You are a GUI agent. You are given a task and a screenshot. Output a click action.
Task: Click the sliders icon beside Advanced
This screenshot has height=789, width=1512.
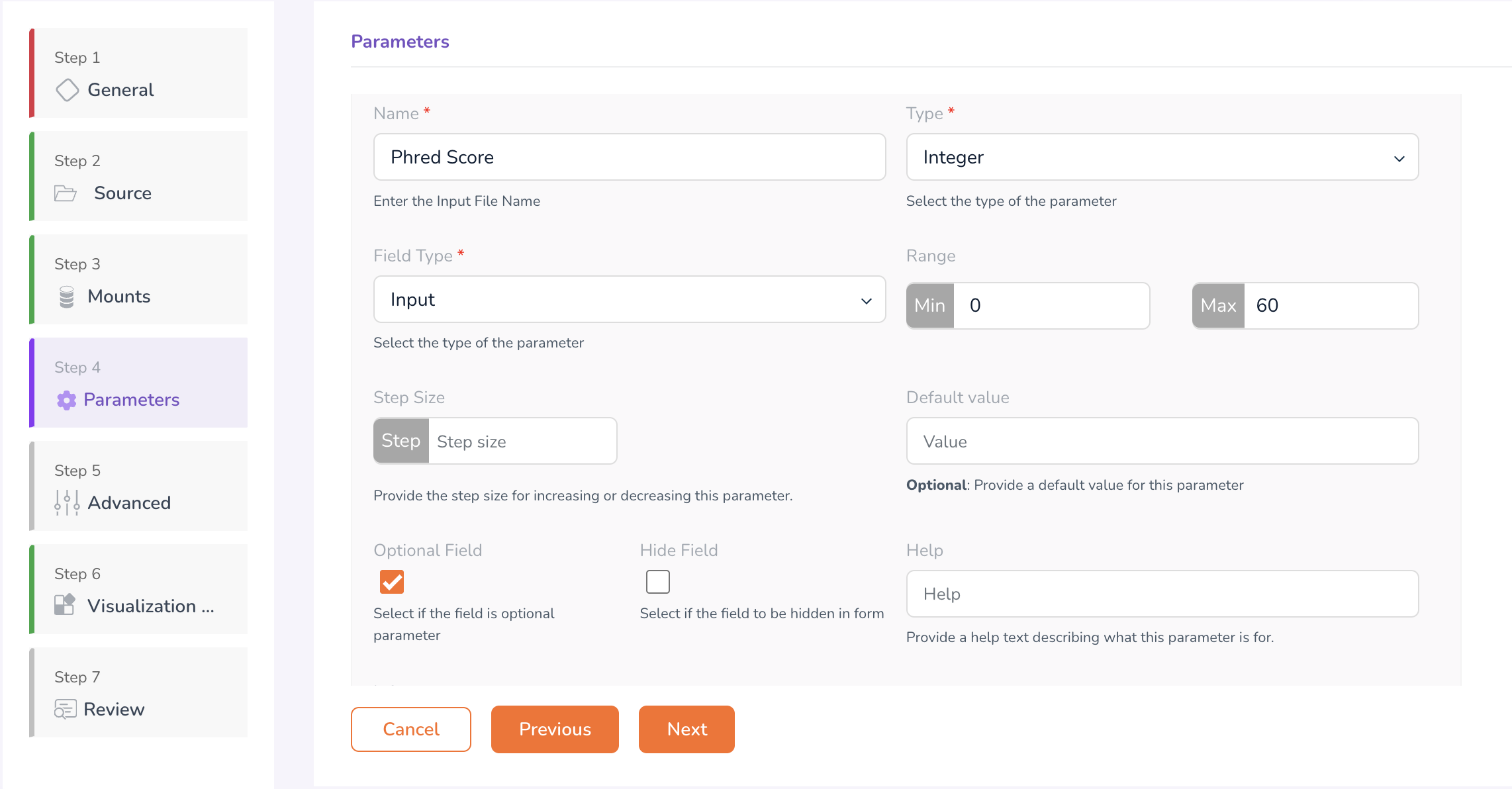point(67,503)
